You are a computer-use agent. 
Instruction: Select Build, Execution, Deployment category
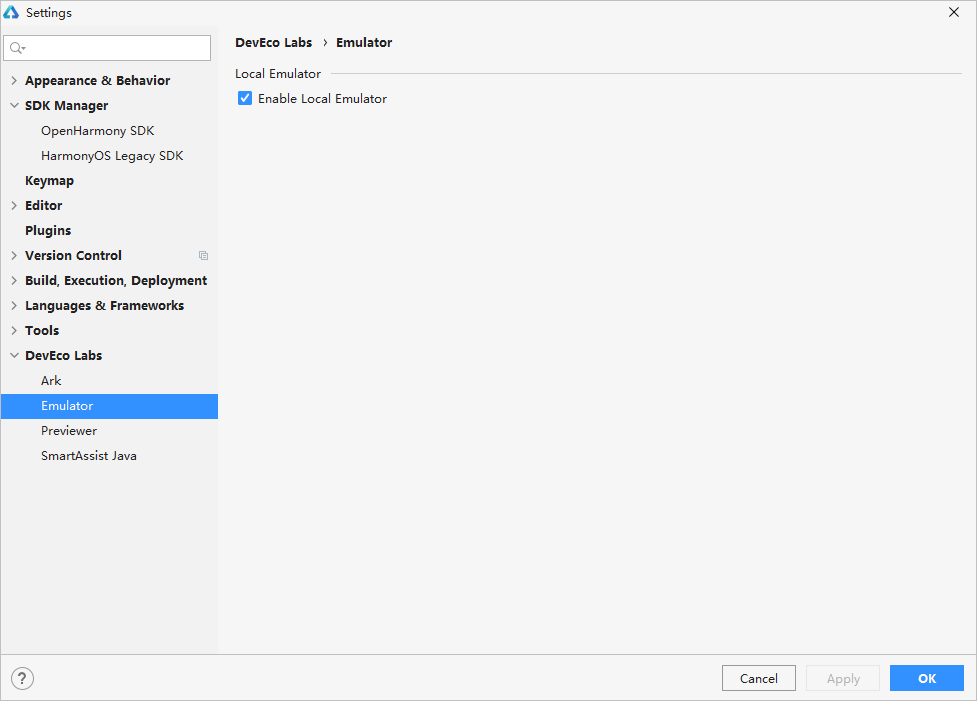coord(116,280)
